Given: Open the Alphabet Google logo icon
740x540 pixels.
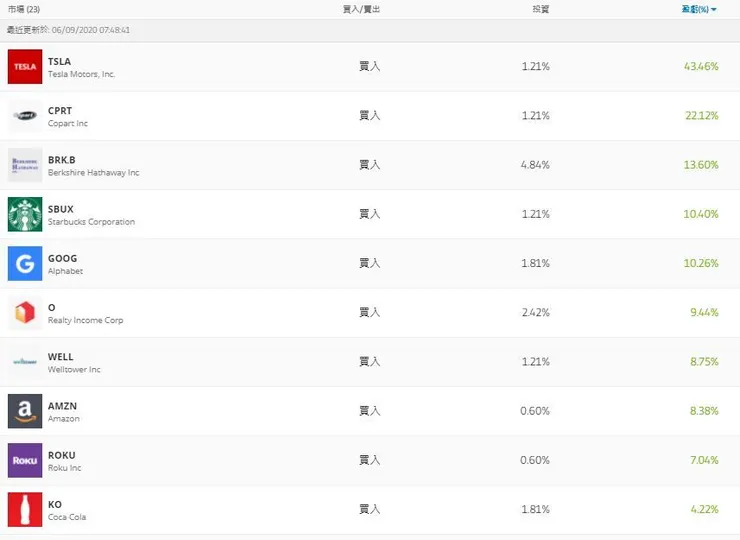Looking at the screenshot, I should click(25, 263).
